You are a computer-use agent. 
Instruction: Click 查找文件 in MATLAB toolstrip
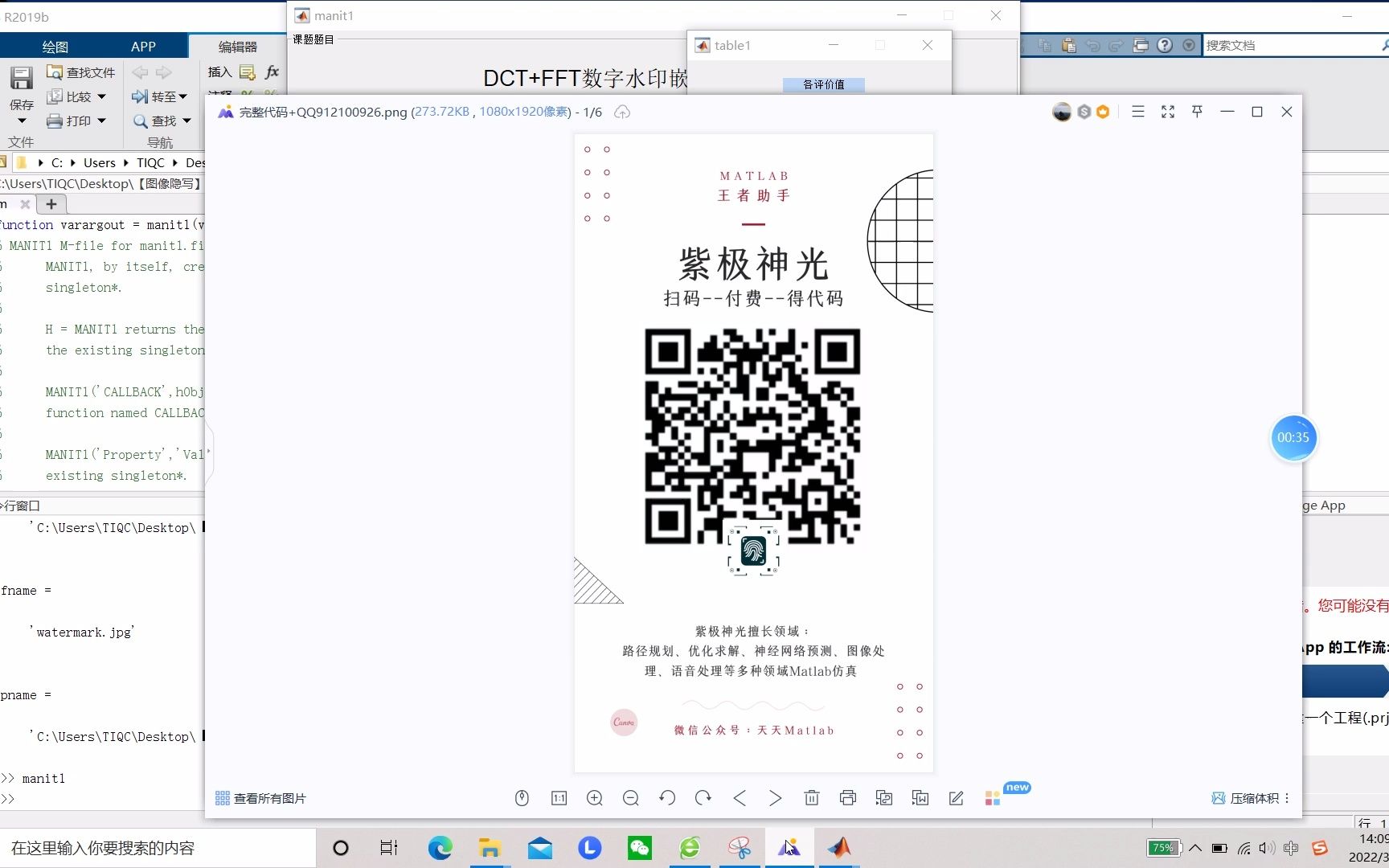coord(80,72)
